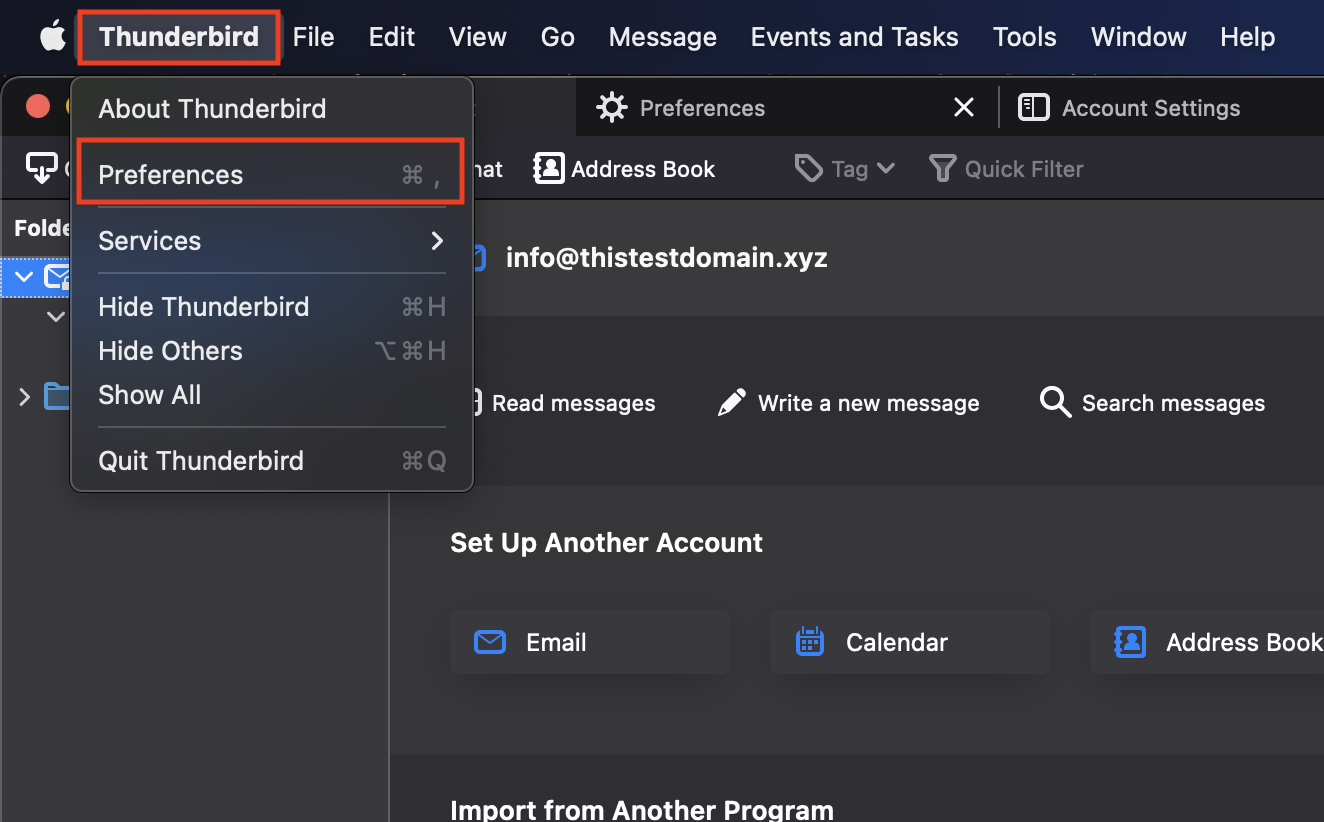Open the Message menu

tap(662, 38)
